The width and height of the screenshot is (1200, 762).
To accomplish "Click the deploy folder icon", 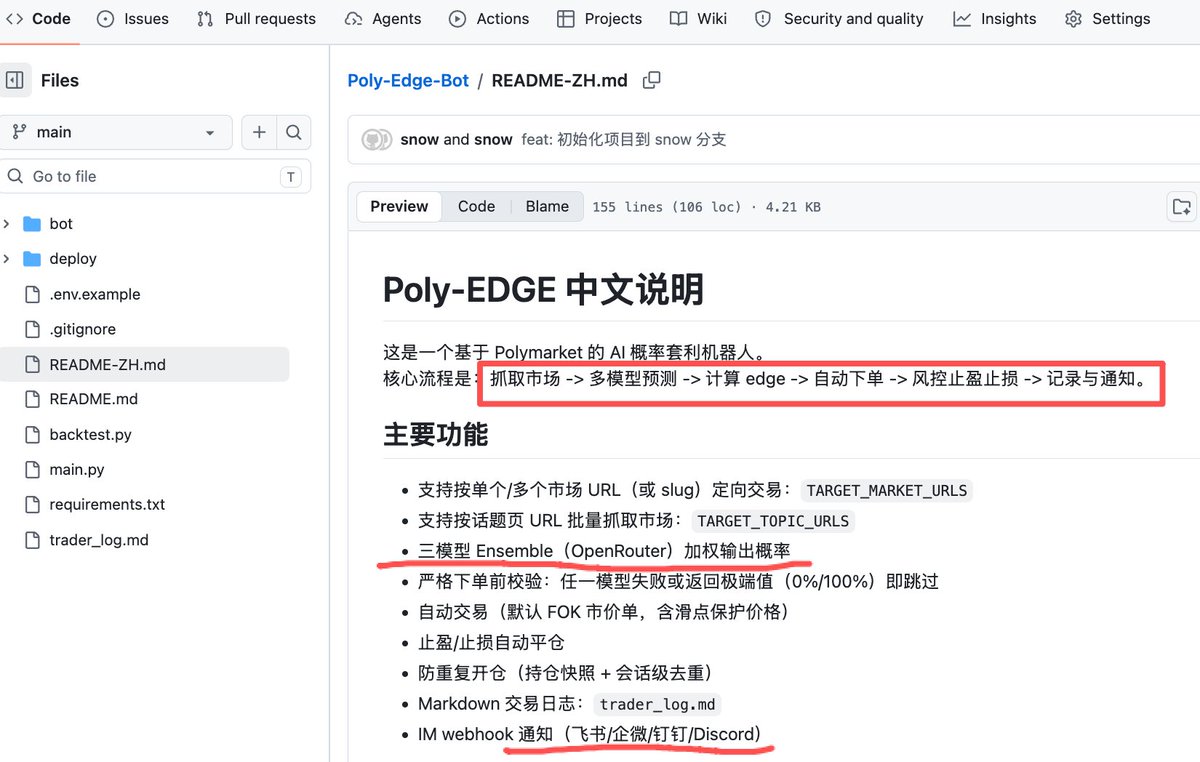I will [x=31, y=258].
